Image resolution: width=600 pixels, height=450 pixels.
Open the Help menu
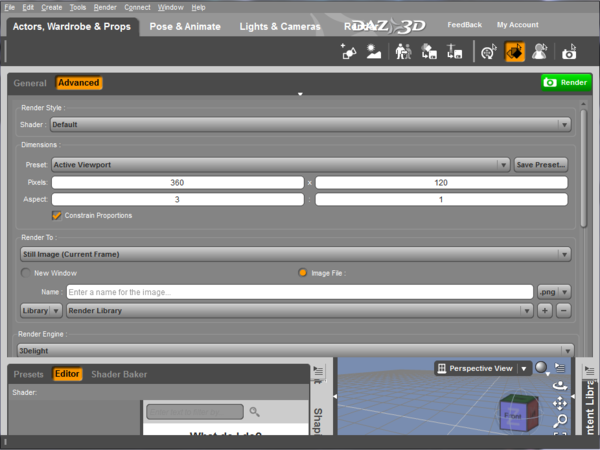point(198,7)
